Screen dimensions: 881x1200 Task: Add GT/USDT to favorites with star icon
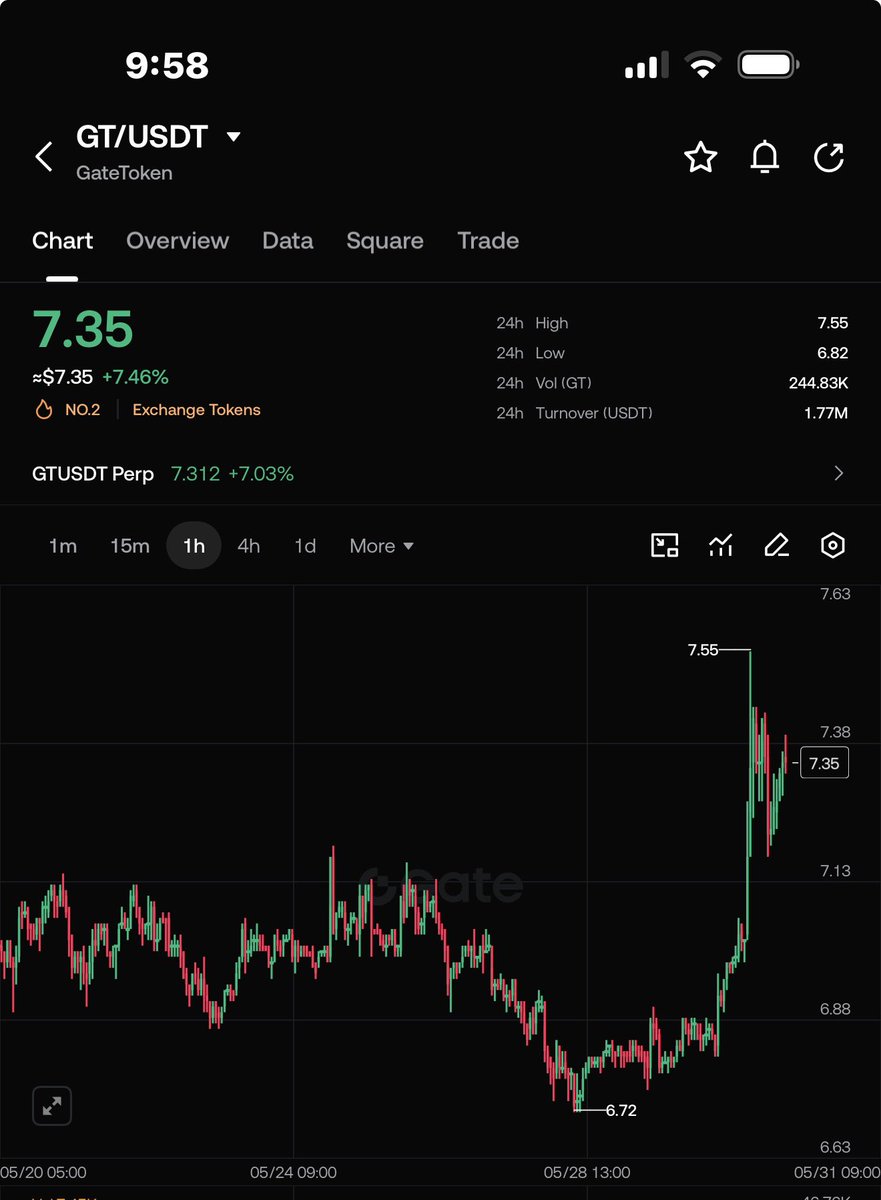point(701,157)
